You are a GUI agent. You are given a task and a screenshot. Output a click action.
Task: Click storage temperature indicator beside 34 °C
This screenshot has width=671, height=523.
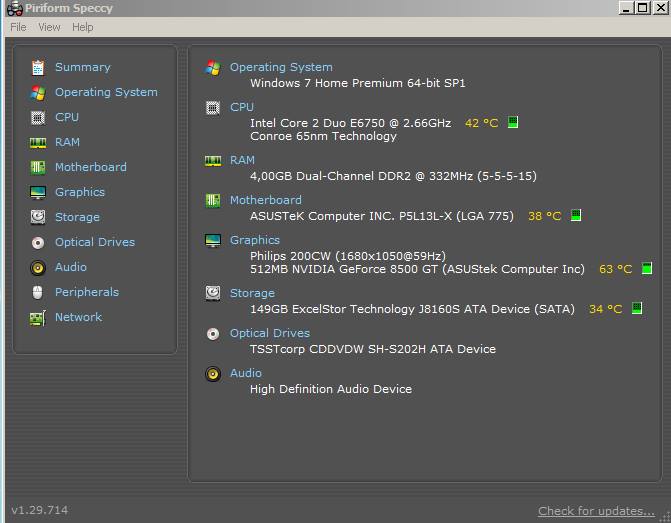click(637, 308)
